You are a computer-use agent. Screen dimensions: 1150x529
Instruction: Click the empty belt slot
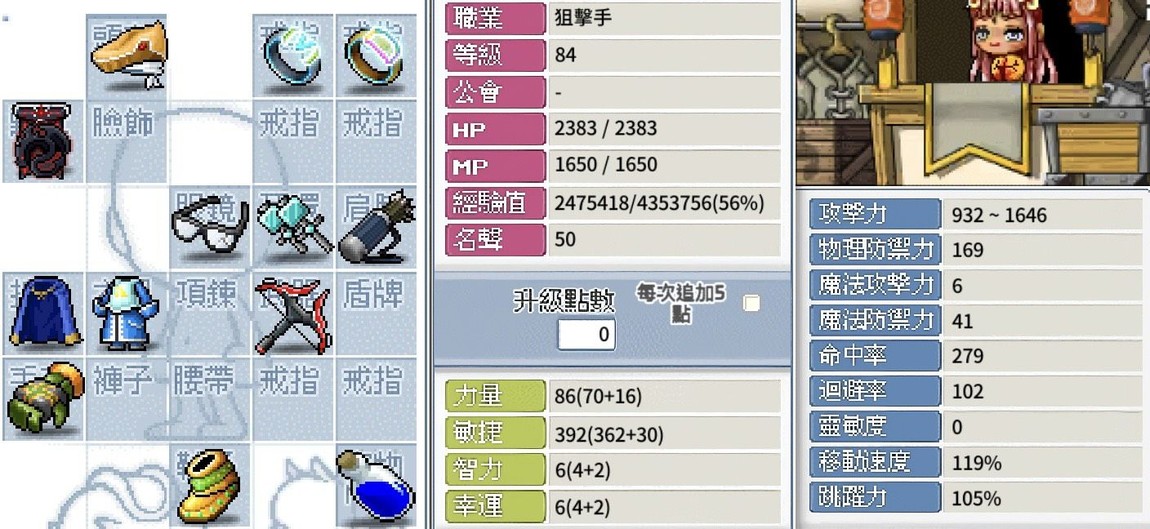tap(211, 399)
